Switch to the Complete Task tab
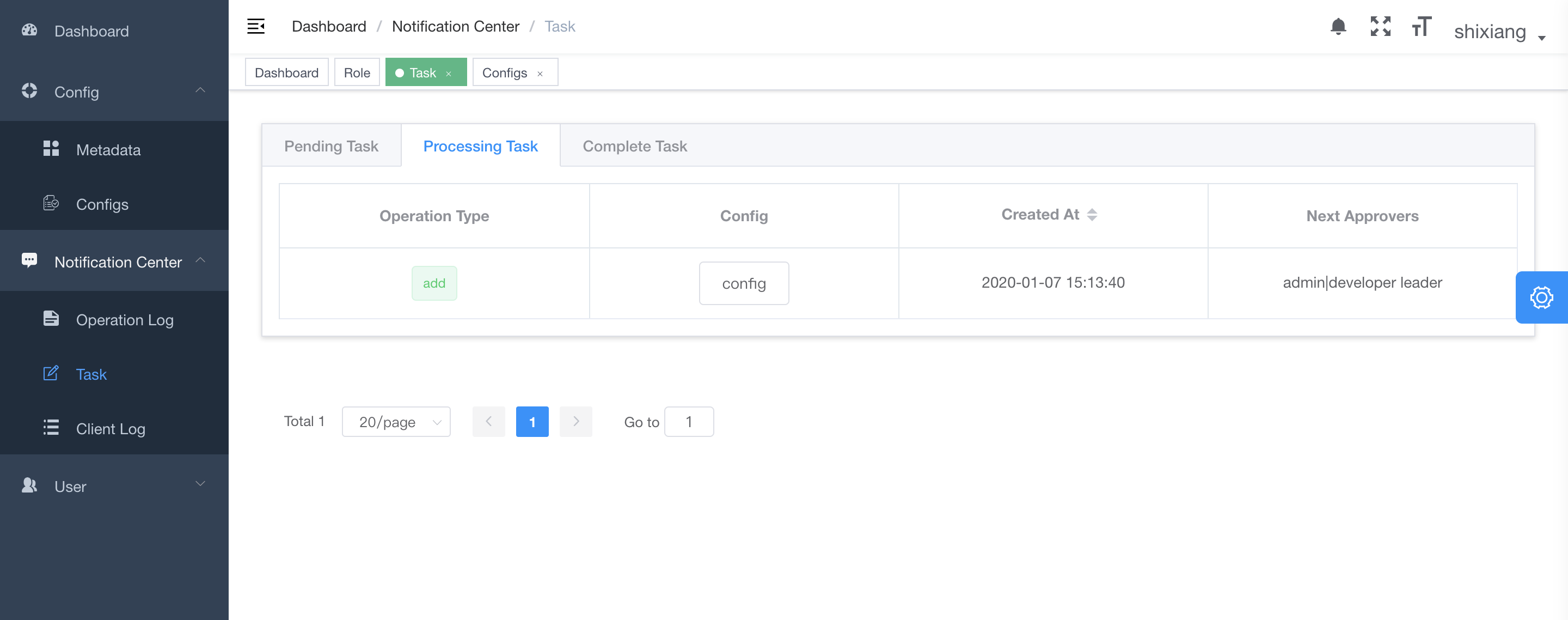The image size is (1568, 620). click(634, 146)
